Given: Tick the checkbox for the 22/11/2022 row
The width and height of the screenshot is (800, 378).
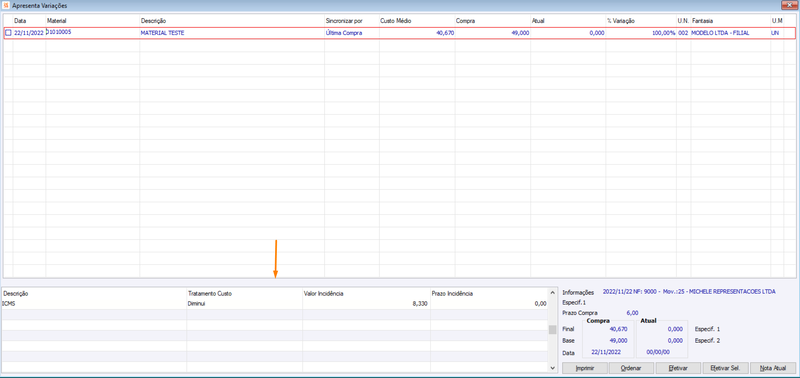Looking at the screenshot, I should coord(8,33).
